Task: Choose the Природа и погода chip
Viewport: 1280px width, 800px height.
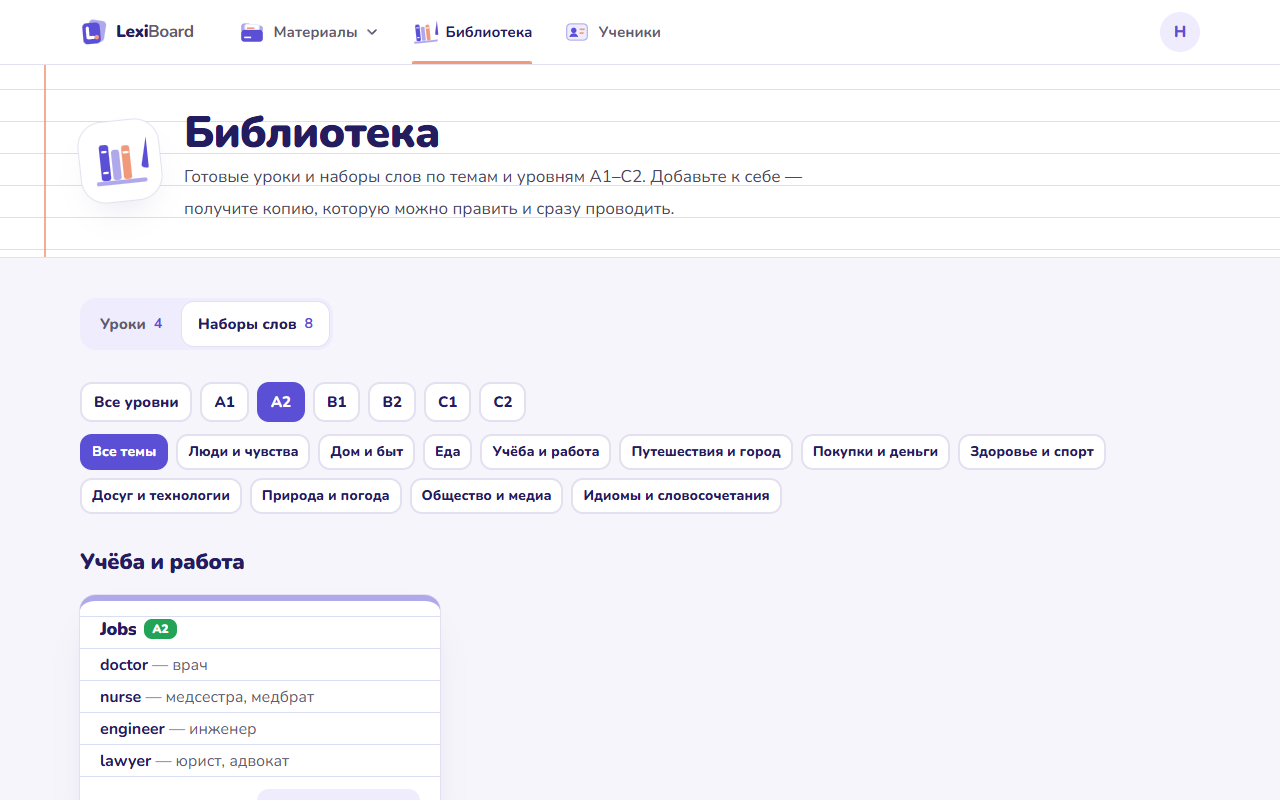Action: (326, 496)
